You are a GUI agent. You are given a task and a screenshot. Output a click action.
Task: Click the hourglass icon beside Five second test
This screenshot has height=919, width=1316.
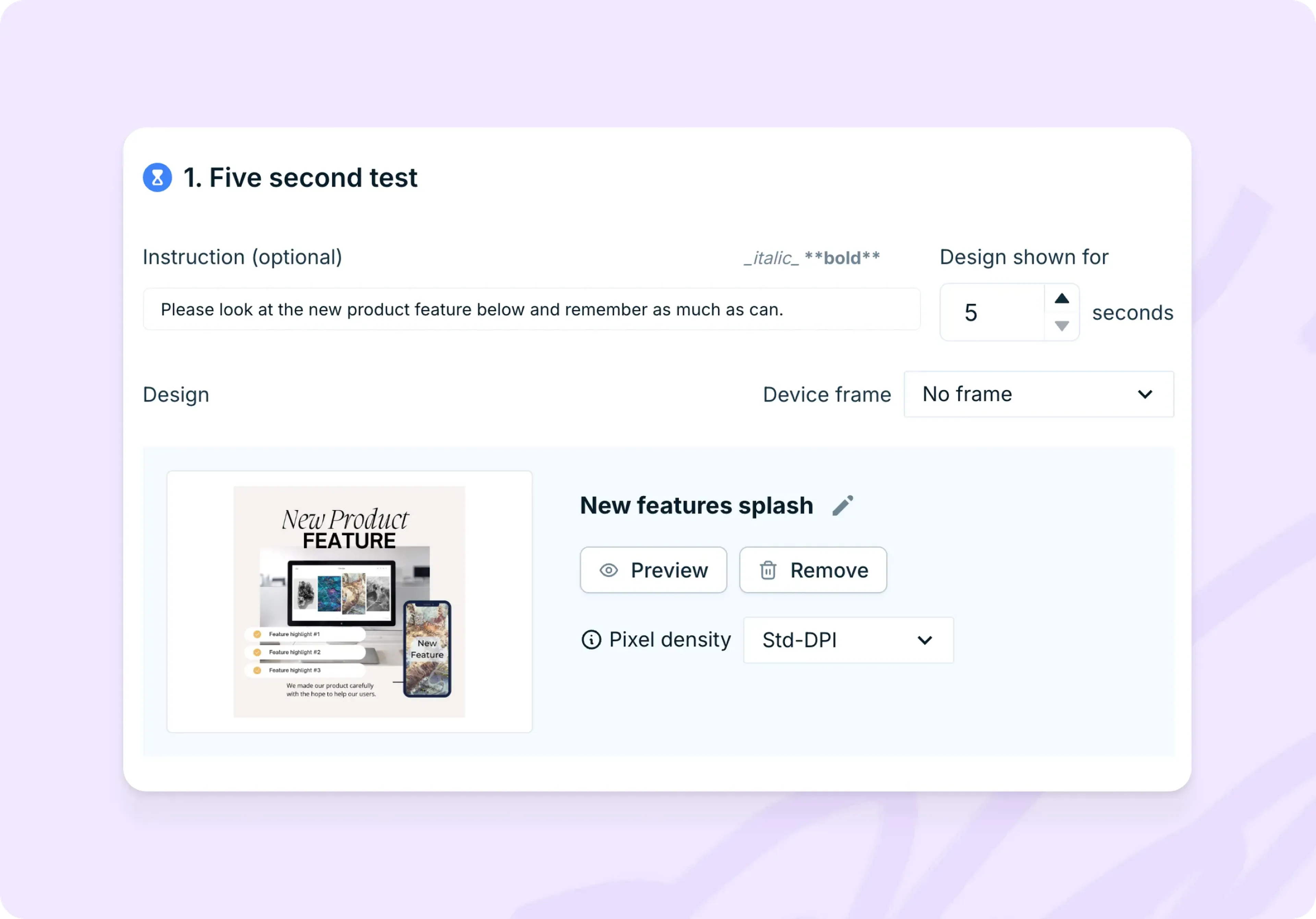point(158,177)
